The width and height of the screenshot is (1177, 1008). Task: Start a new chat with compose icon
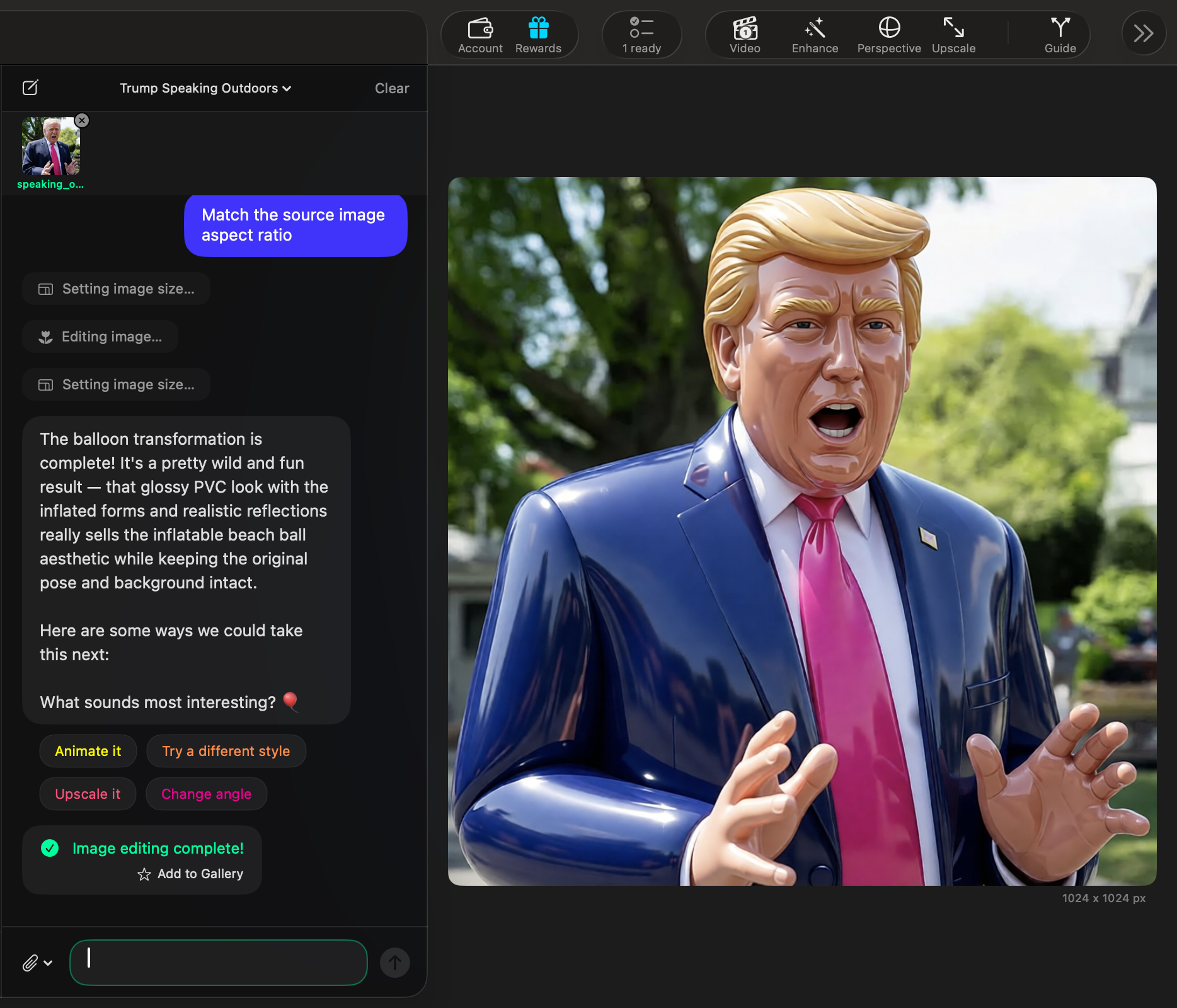pyautogui.click(x=30, y=88)
